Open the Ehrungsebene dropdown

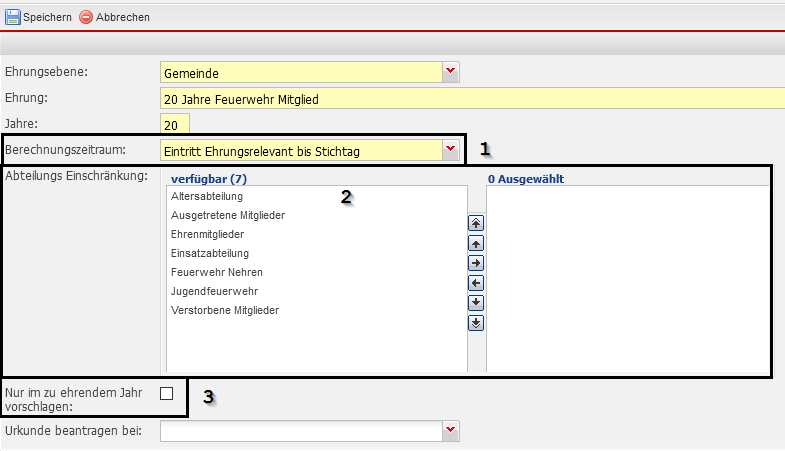450,72
